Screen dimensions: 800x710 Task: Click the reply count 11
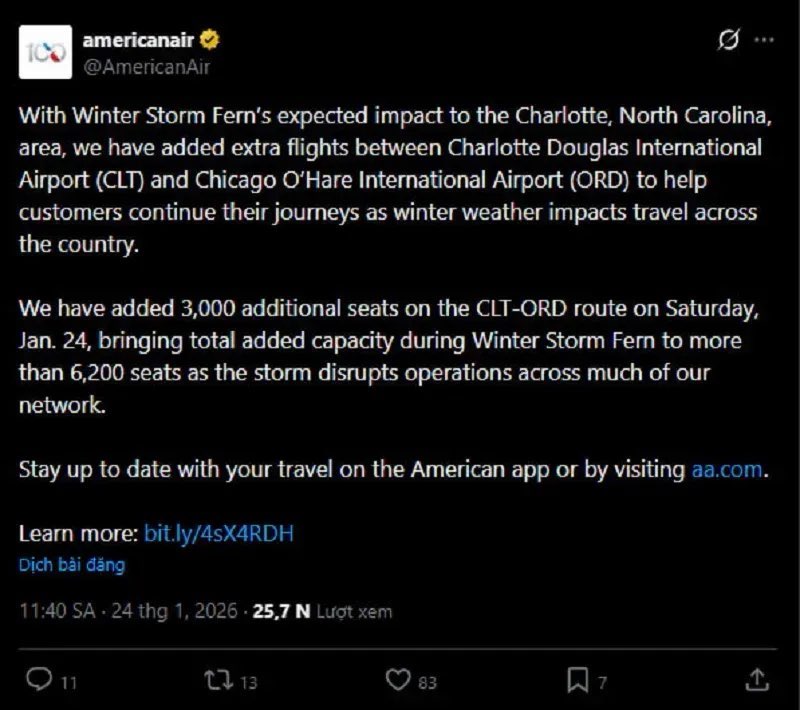(68, 683)
